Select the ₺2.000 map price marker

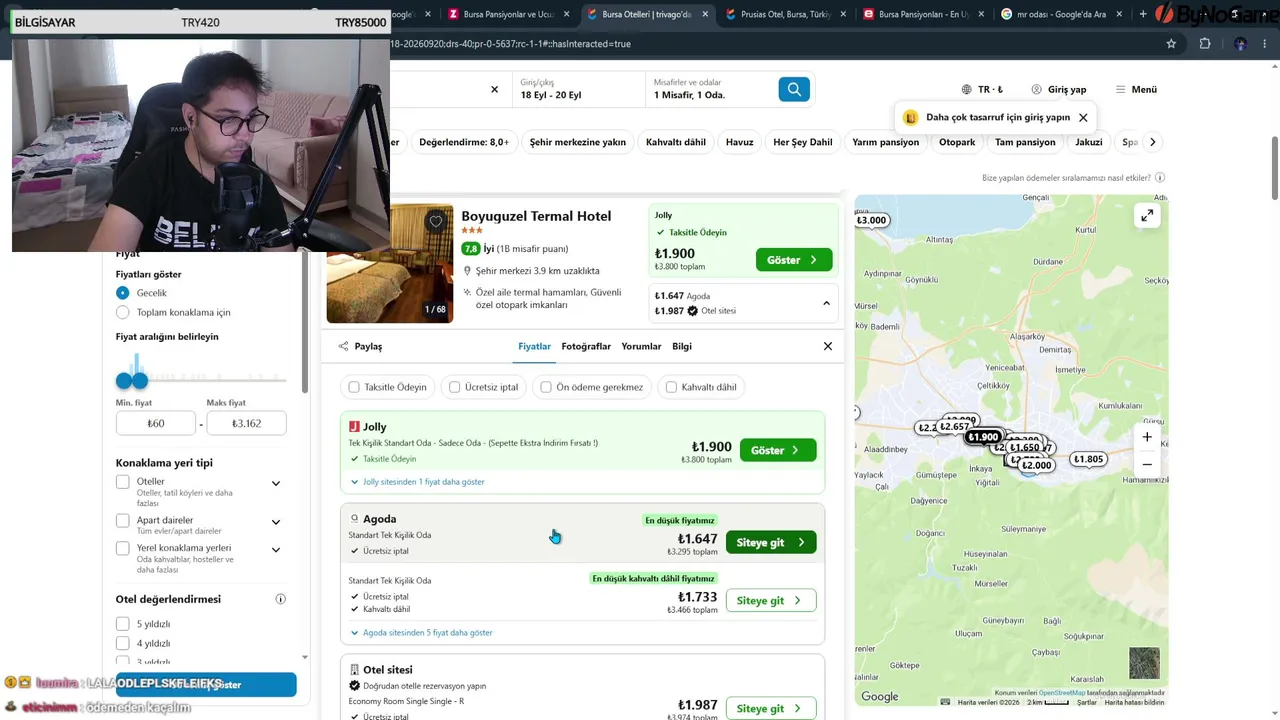click(x=1037, y=465)
